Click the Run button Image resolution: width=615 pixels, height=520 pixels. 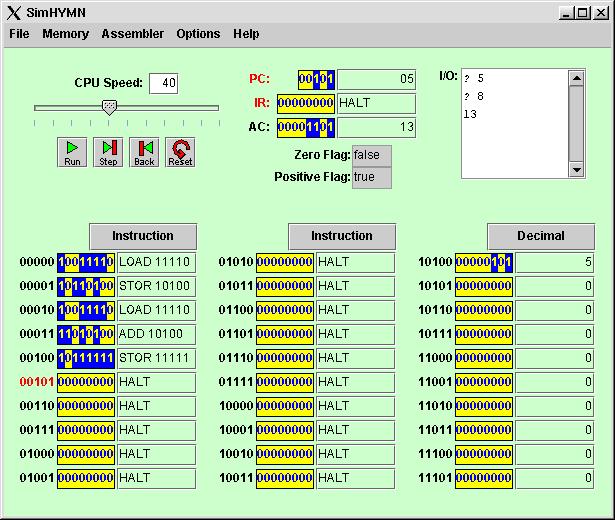click(x=72, y=153)
